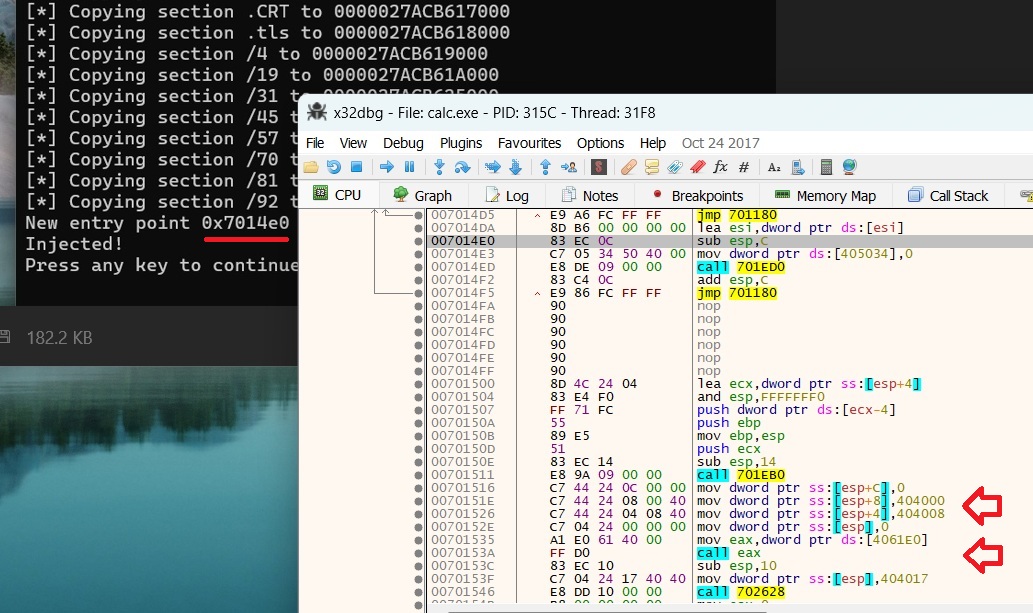The image size is (1033, 613).
Task: Show functions using the fx icon
Action: coord(720,167)
